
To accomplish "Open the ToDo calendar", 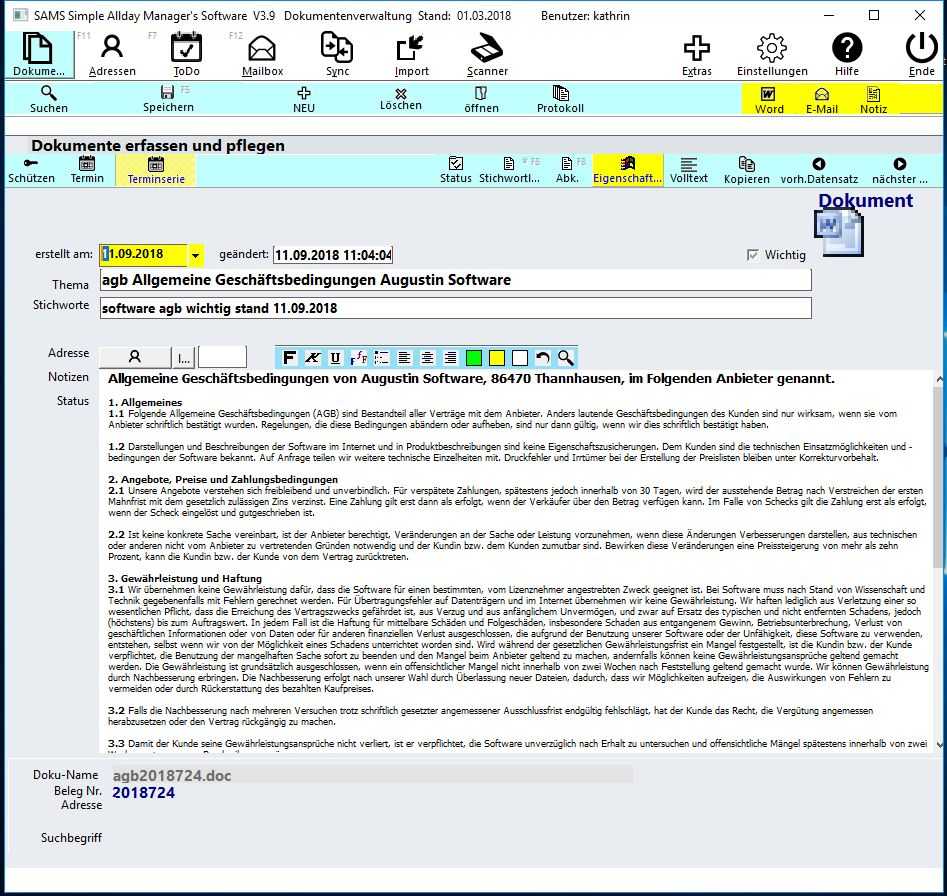I will [186, 55].
